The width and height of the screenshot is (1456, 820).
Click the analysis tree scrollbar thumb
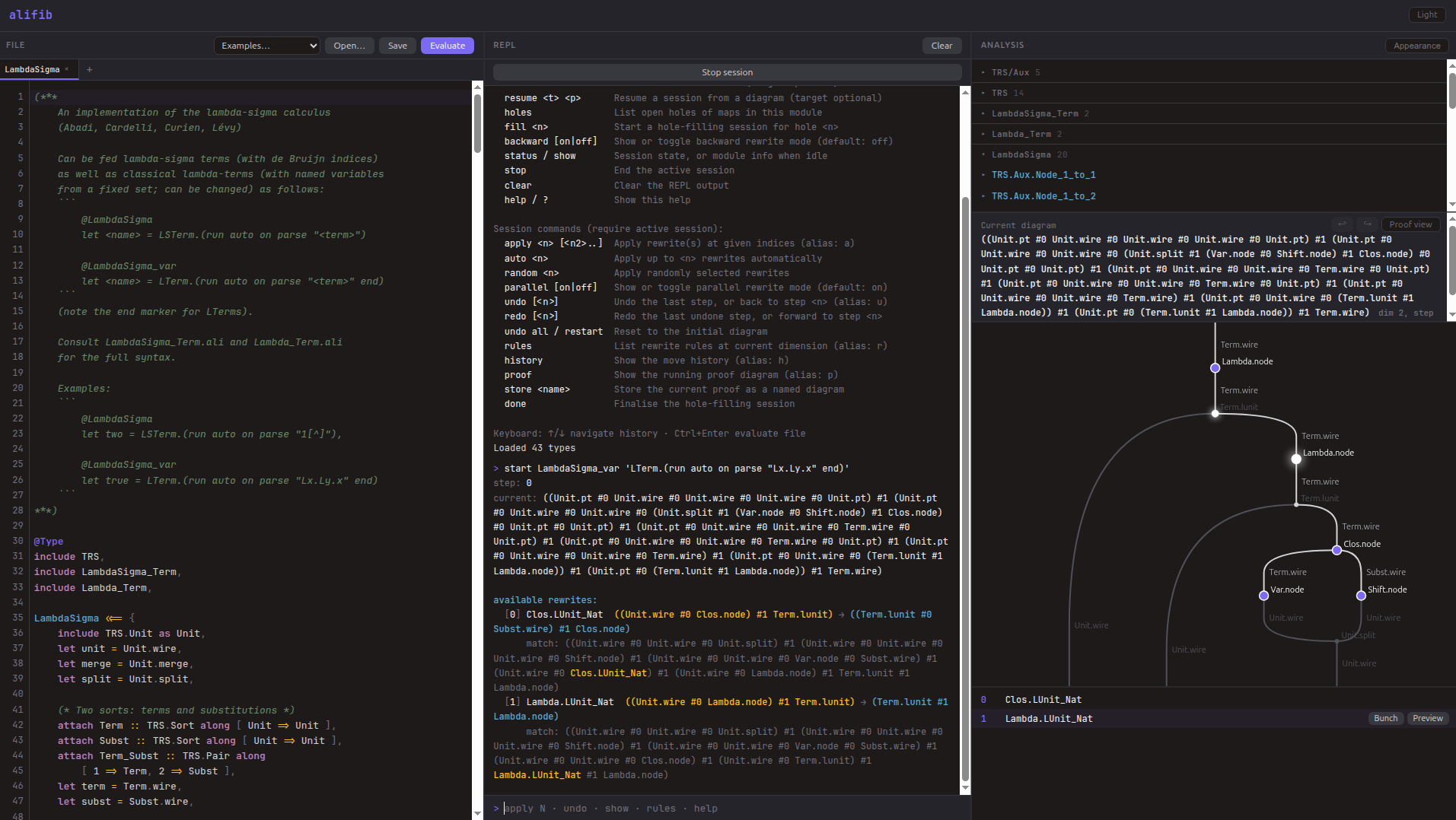pos(1451,91)
